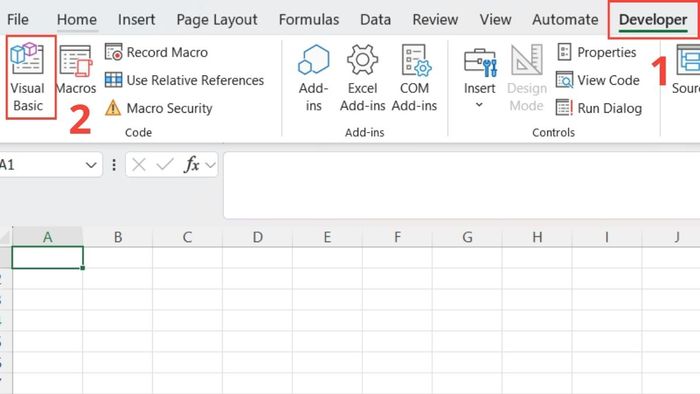
Task: Toggle Use Relative References
Action: 184,80
